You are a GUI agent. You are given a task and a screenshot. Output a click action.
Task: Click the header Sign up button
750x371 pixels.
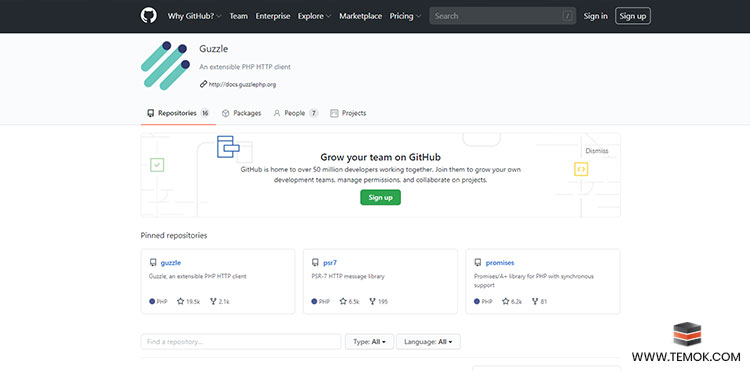pos(633,16)
